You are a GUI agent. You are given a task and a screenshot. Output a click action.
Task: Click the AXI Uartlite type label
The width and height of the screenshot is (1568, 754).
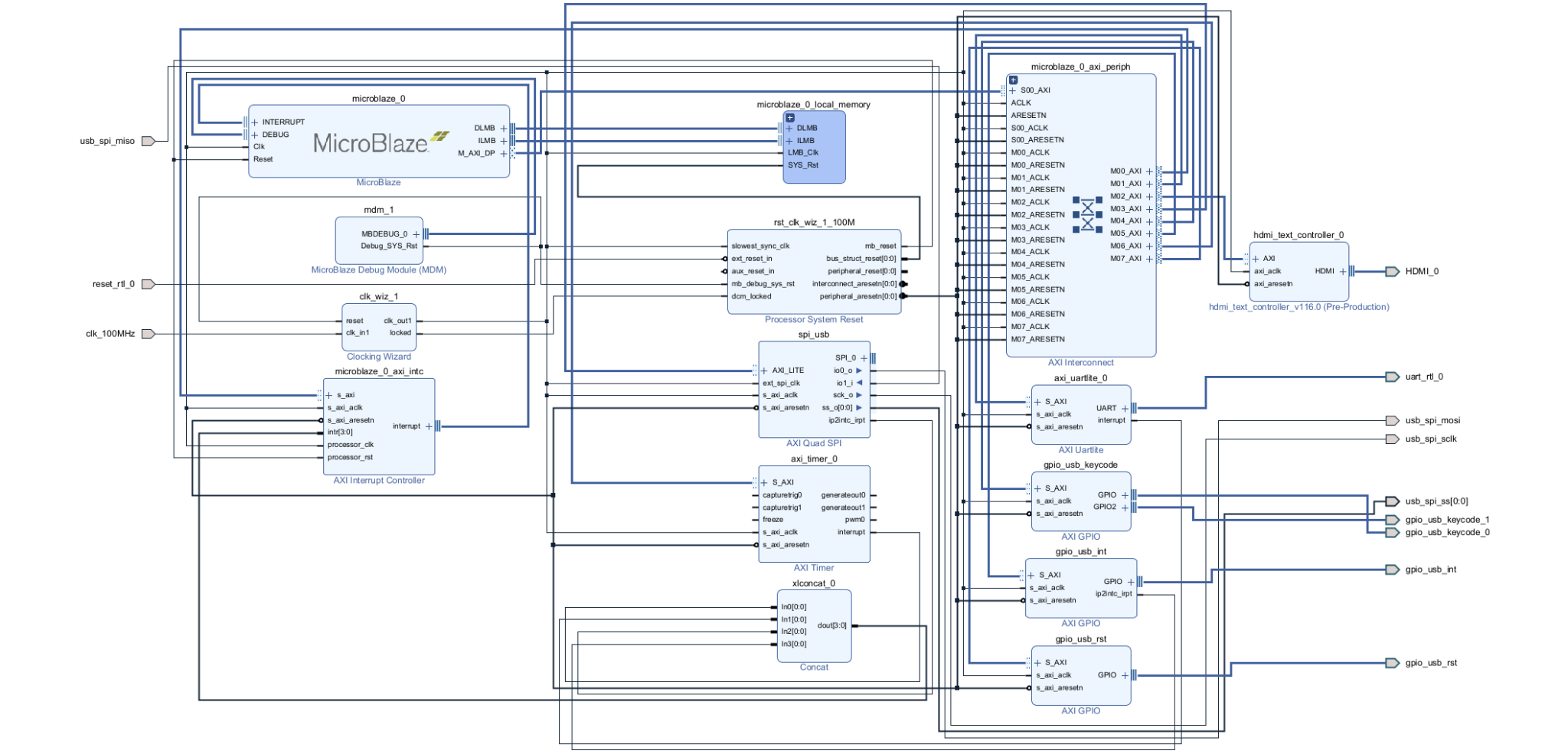pos(1081,450)
